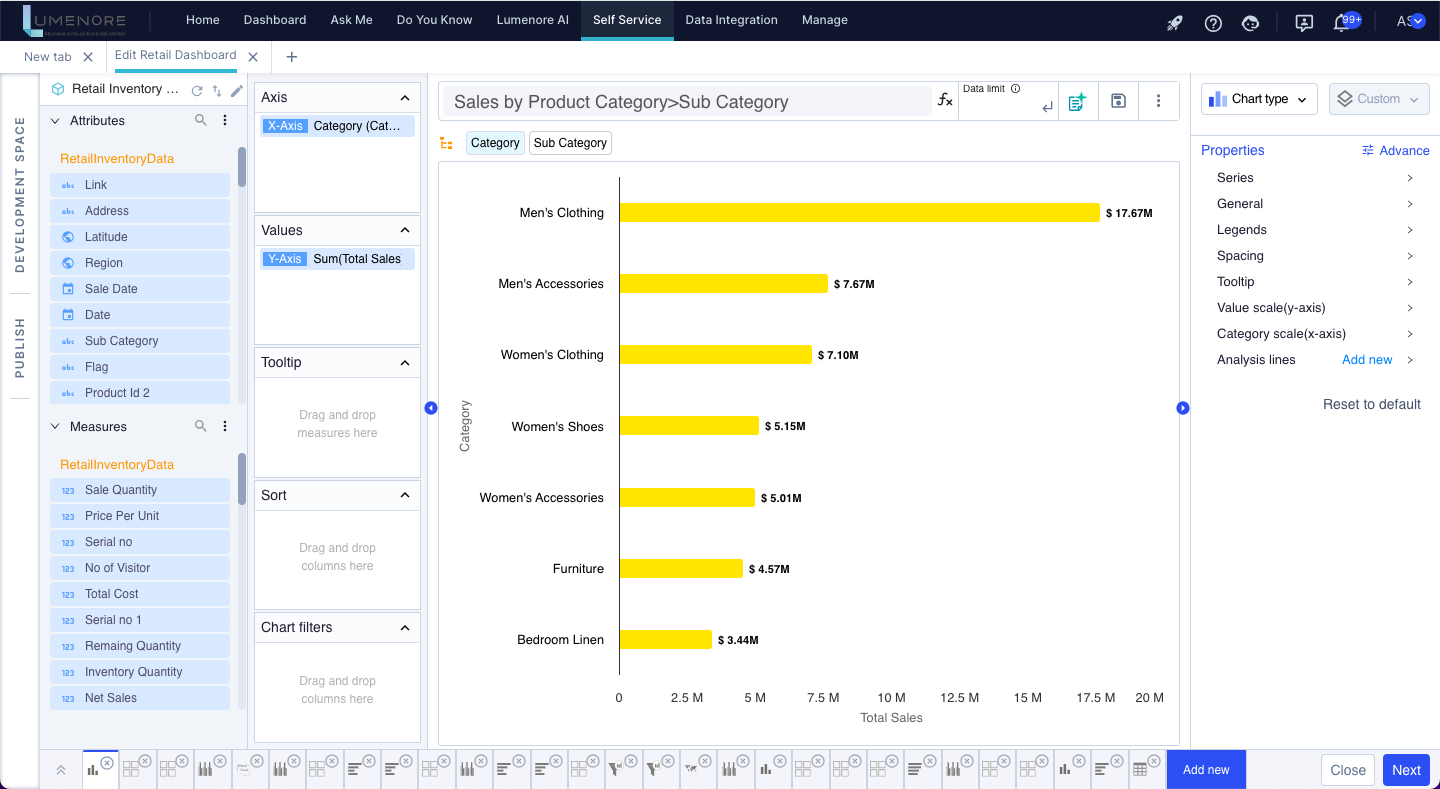This screenshot has height=789, width=1440.
Task: Collapse the left panel with blue arrow
Action: coord(431,408)
